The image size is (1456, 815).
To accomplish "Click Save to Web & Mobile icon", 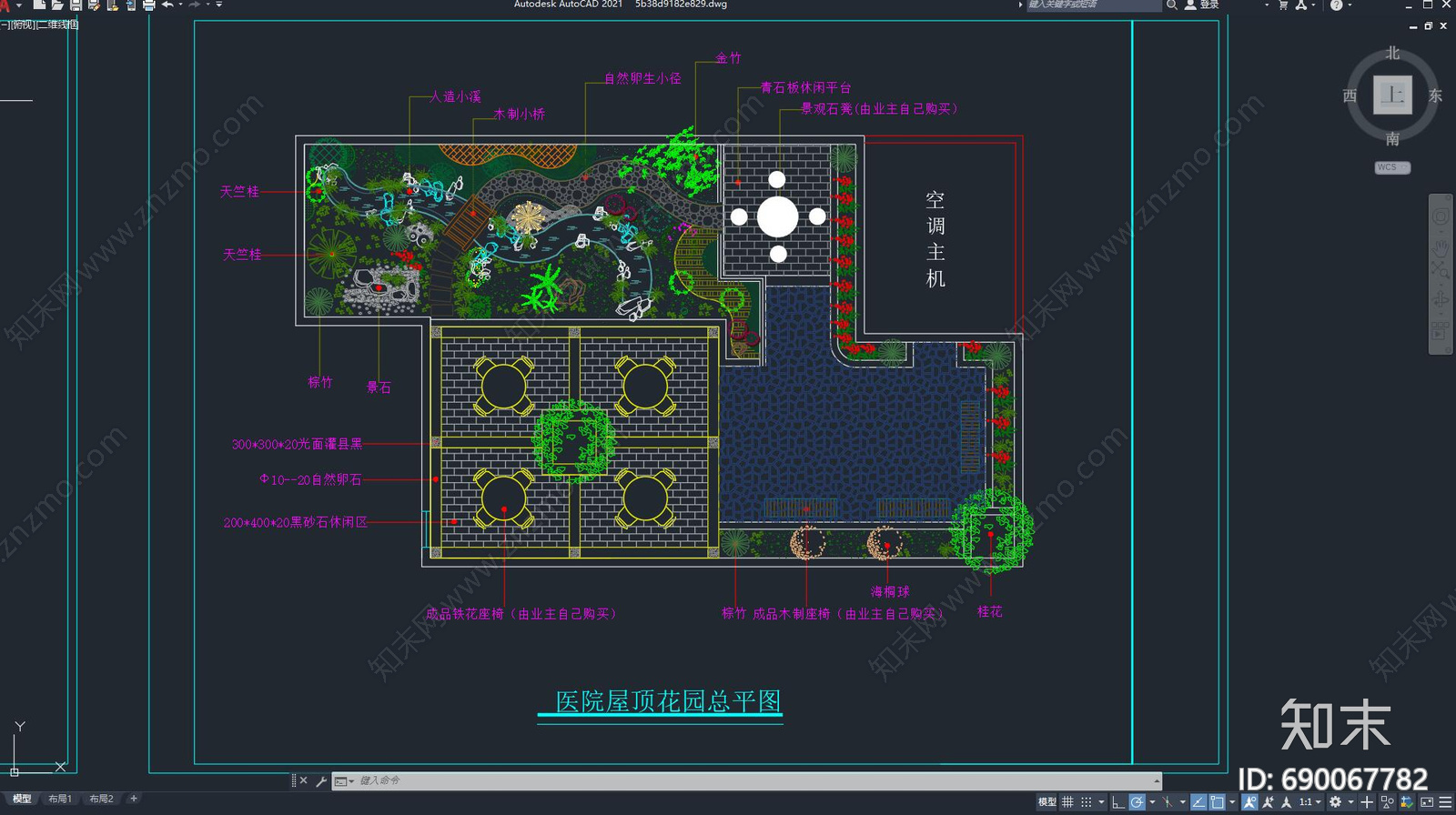I will (131, 5).
